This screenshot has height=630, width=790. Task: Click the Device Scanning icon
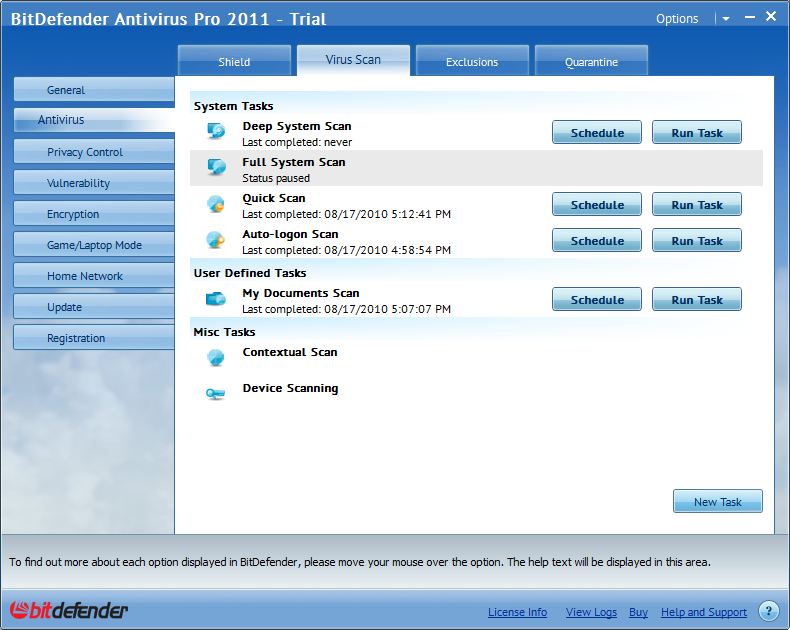pyautogui.click(x=216, y=394)
